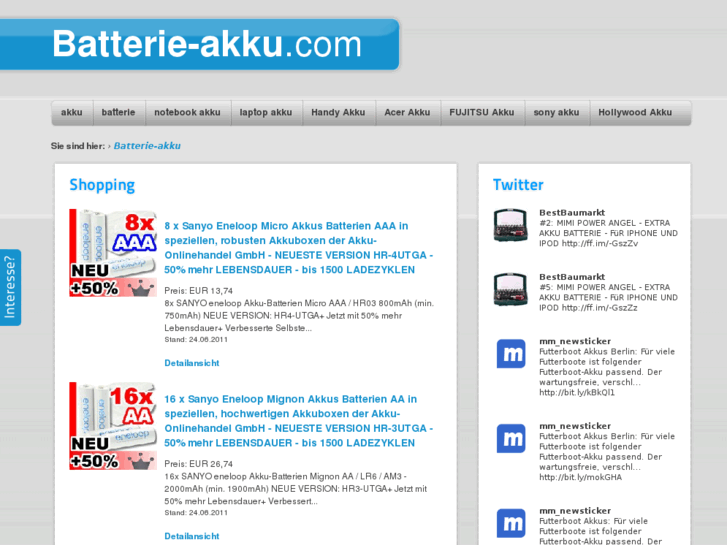Click the 'Batterie-akku' breadcrumb link
The width and height of the screenshot is (727, 545).
[147, 146]
